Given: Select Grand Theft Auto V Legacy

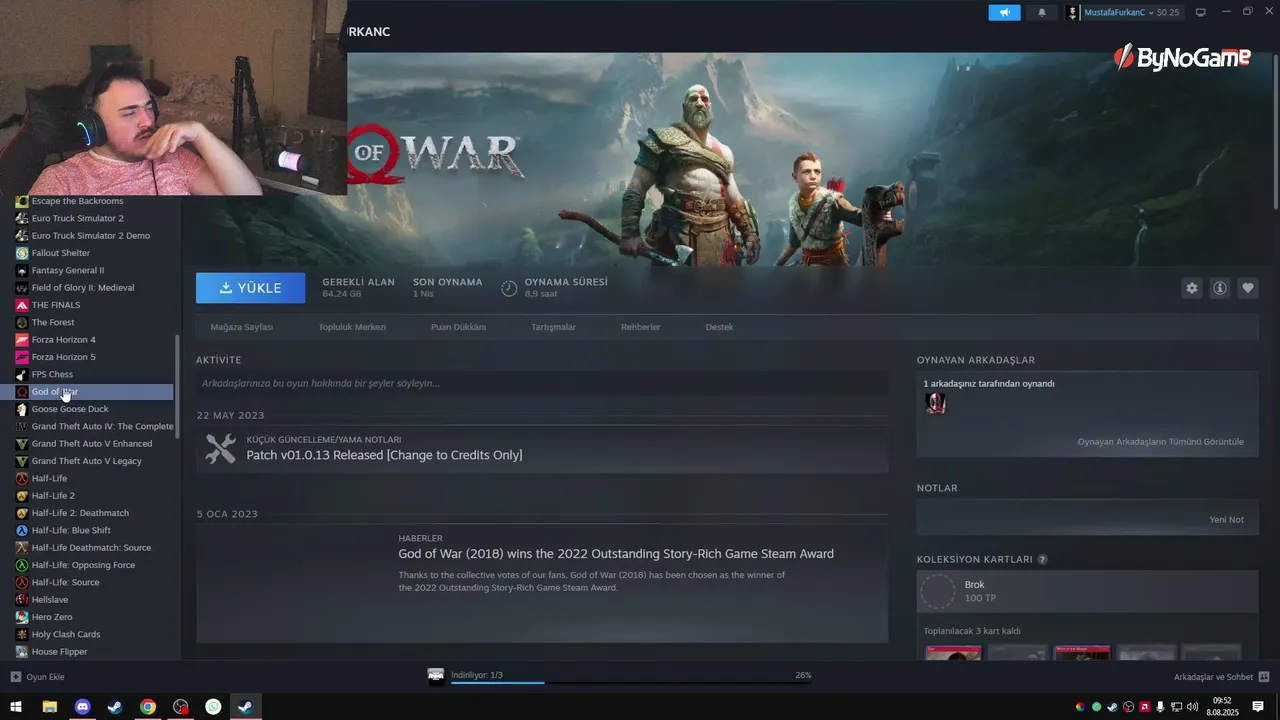Looking at the screenshot, I should (x=86, y=461).
